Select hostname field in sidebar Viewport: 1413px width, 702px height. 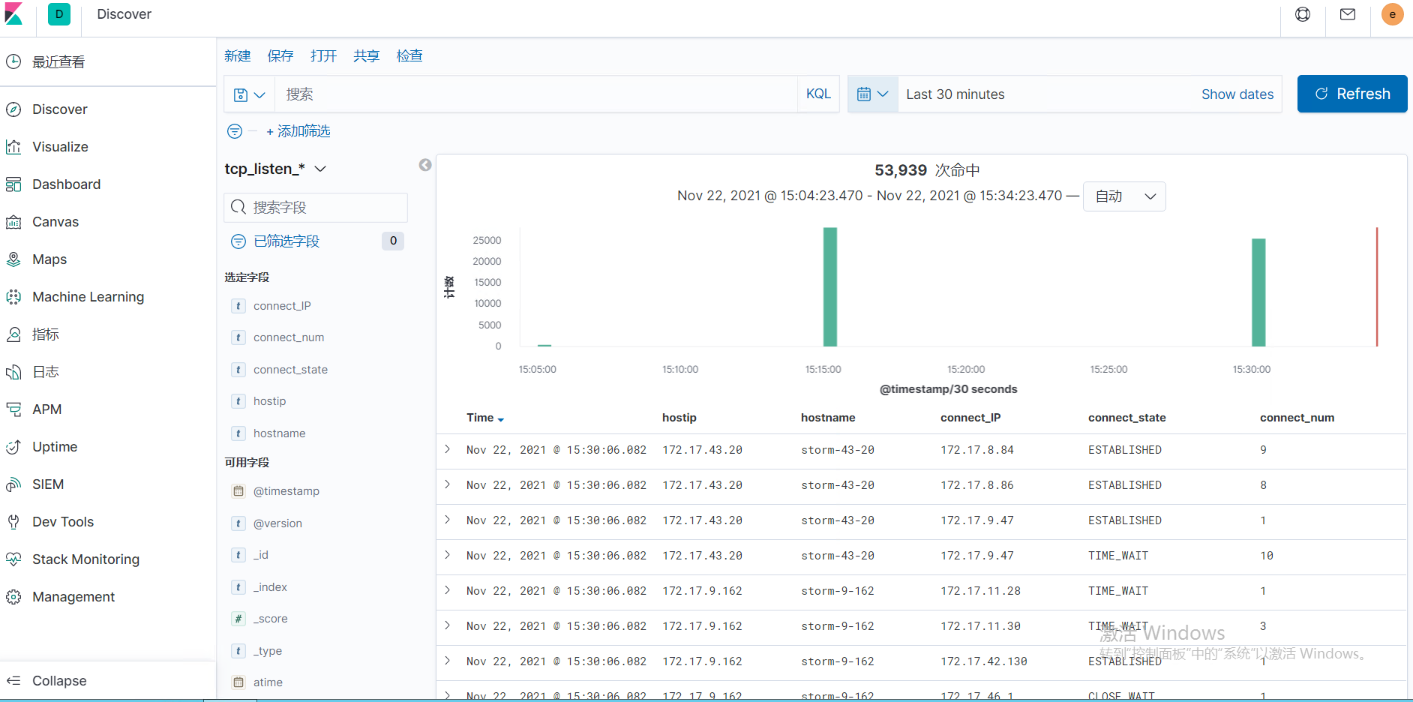280,433
